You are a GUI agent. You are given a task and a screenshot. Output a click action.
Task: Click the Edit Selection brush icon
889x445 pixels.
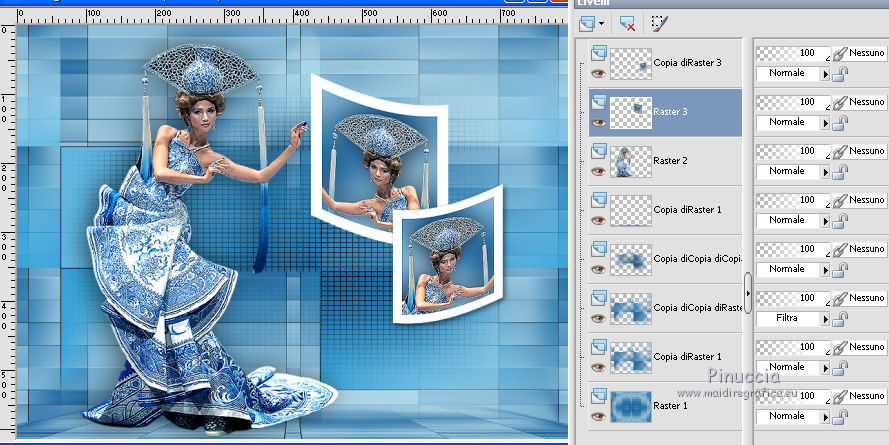658,23
